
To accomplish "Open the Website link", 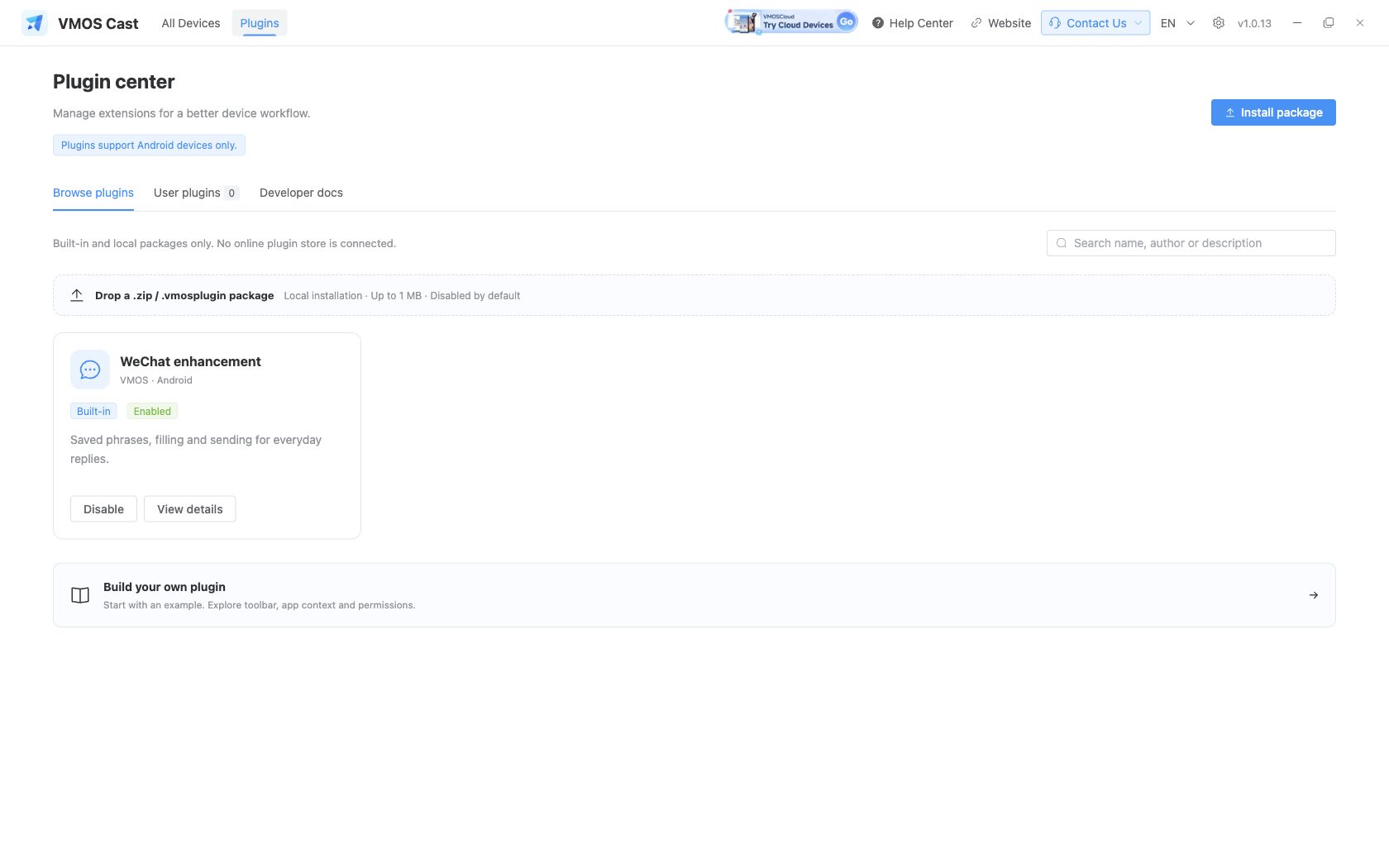I will pyautogui.click(x=1001, y=23).
